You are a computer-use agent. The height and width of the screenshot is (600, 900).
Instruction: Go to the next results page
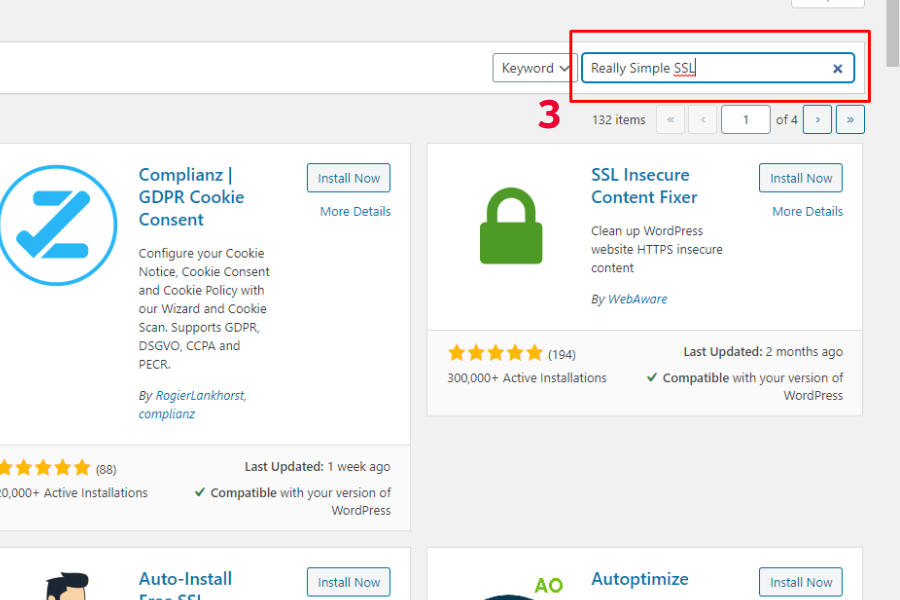tap(817, 120)
